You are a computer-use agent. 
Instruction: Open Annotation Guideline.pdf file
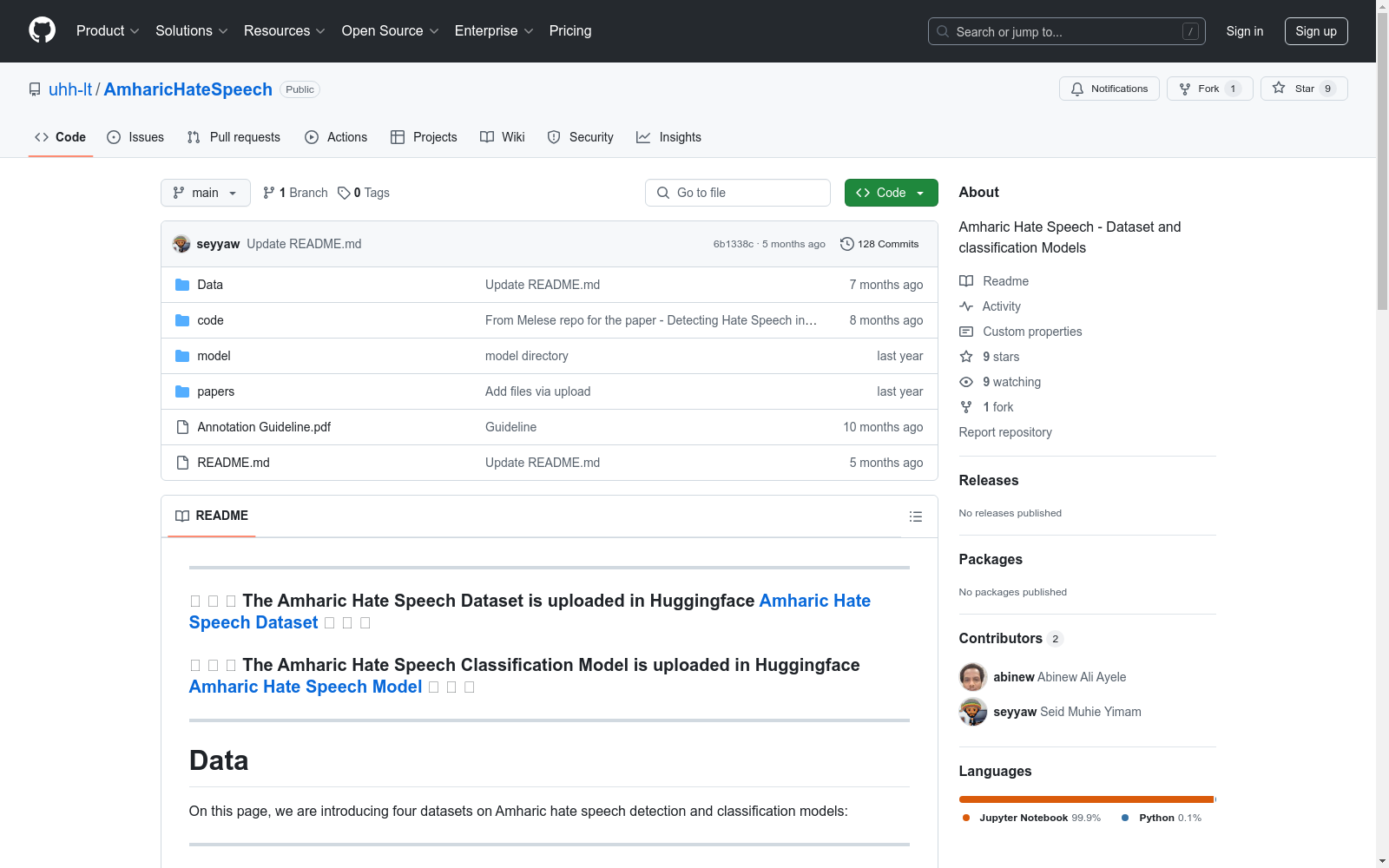[x=264, y=427]
